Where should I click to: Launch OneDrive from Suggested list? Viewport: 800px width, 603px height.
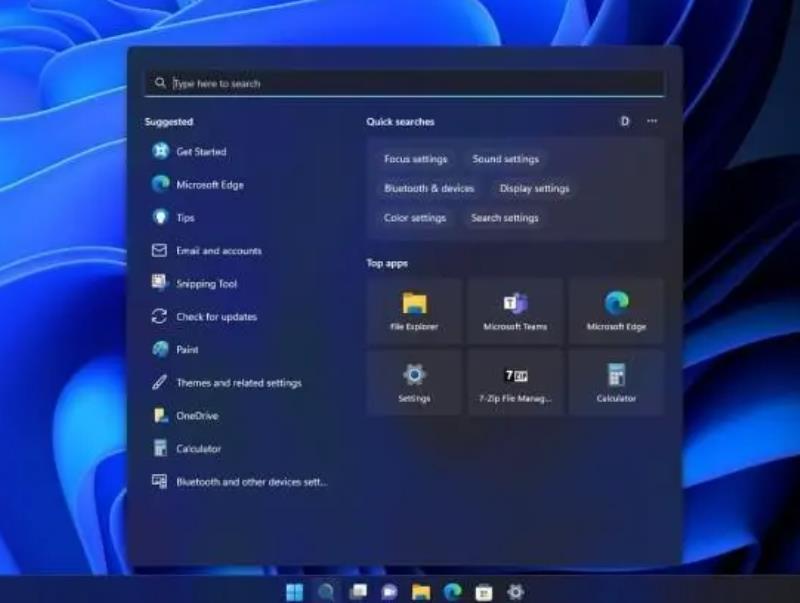coord(185,416)
